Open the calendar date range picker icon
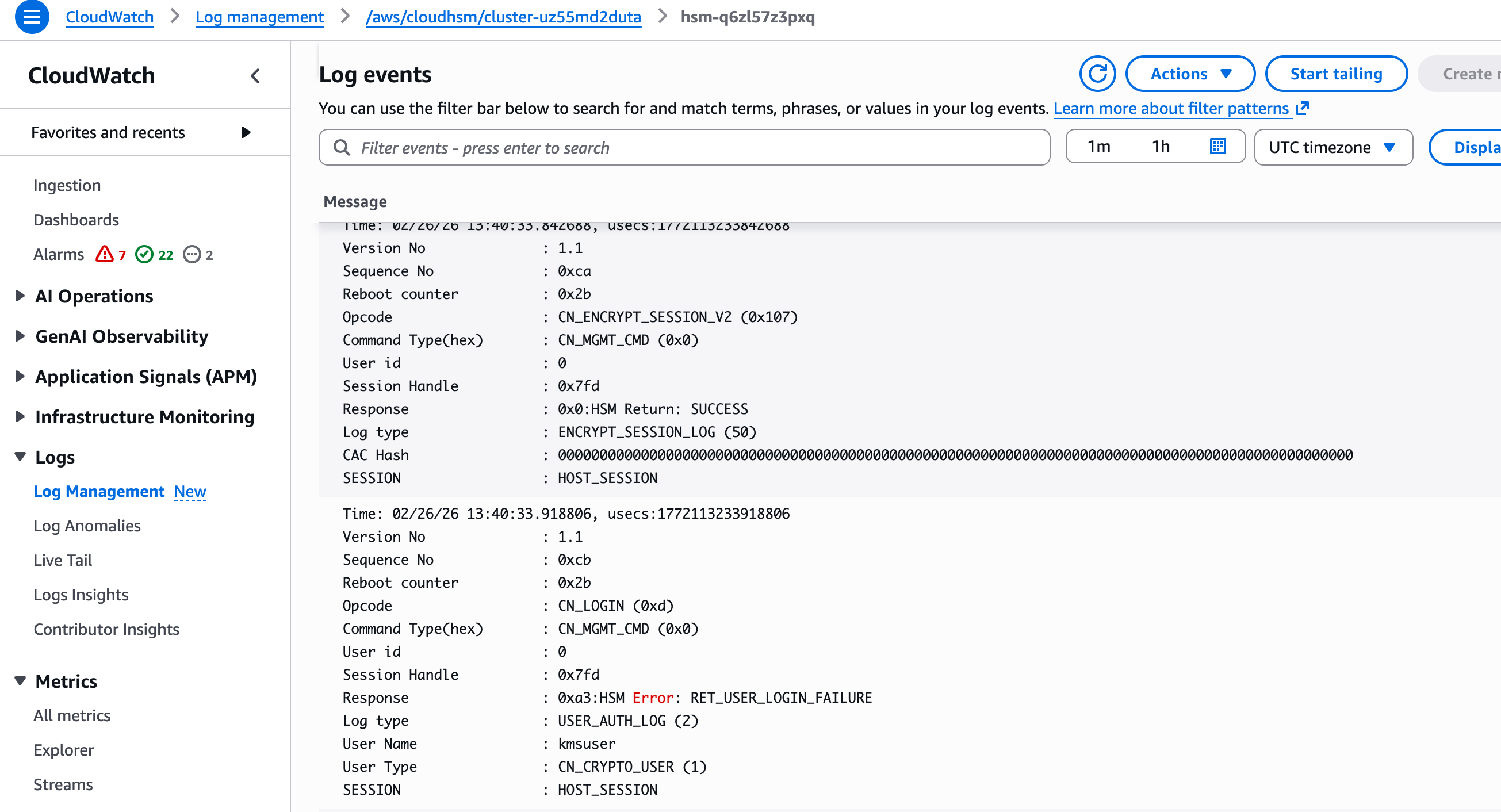 pyautogui.click(x=1217, y=146)
